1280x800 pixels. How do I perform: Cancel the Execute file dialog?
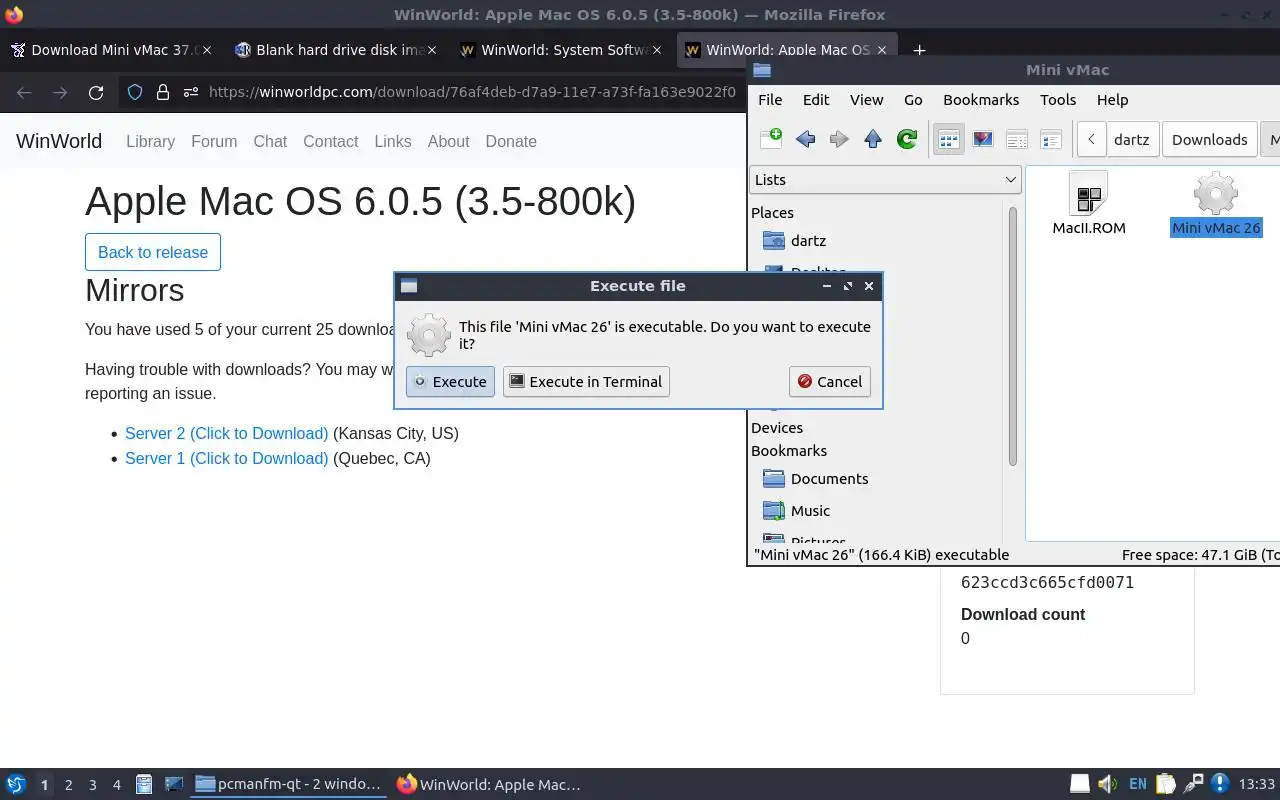click(829, 381)
